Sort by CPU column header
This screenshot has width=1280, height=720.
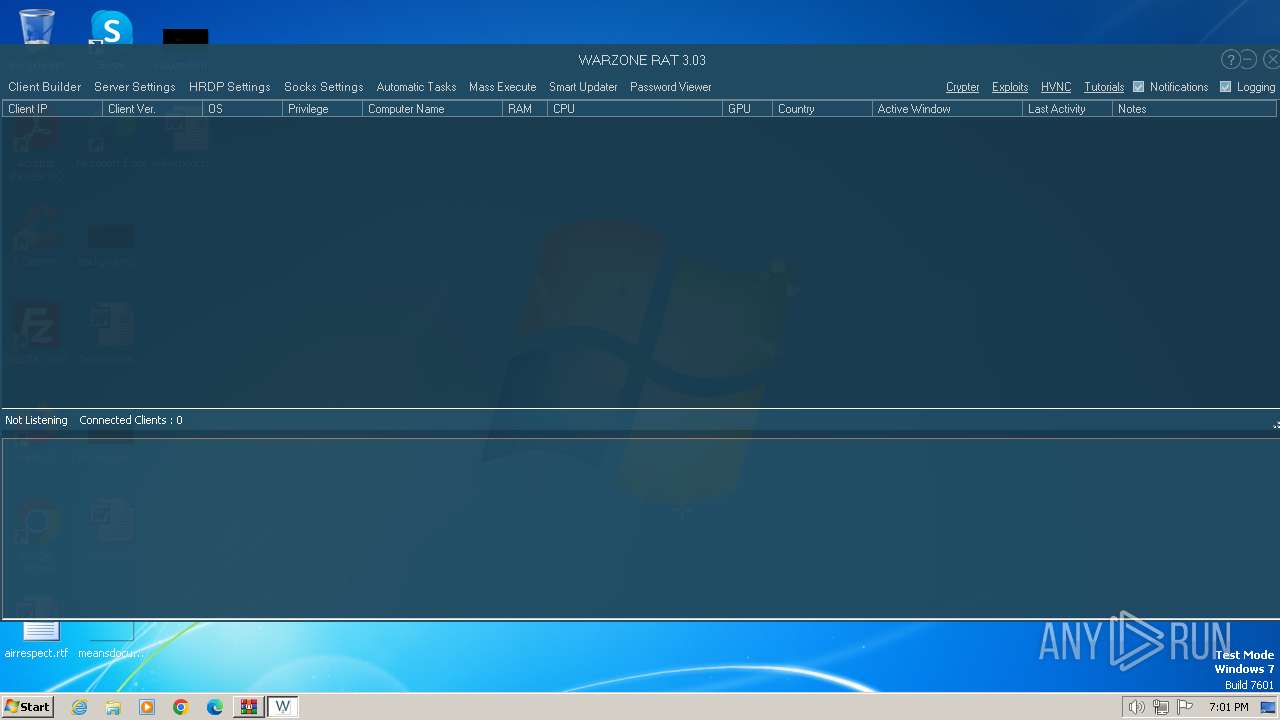tap(635, 109)
